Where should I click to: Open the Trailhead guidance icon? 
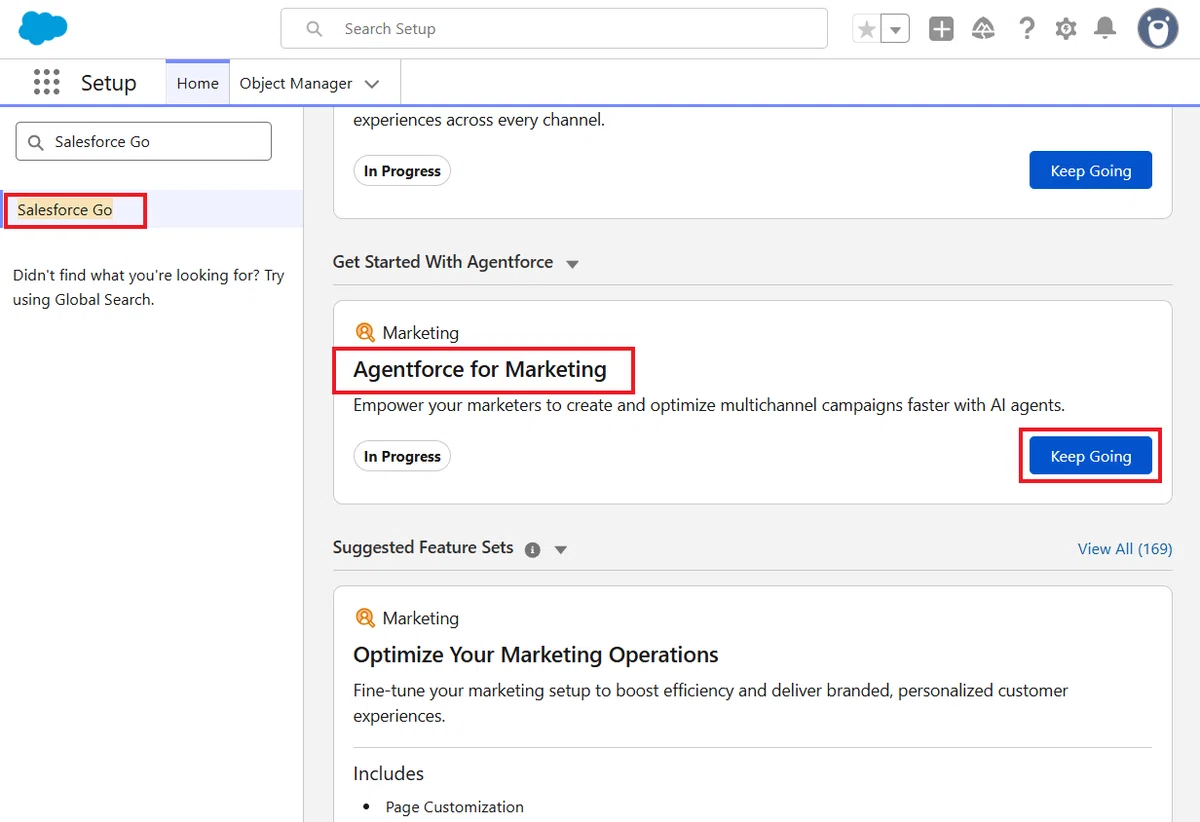click(x=983, y=29)
